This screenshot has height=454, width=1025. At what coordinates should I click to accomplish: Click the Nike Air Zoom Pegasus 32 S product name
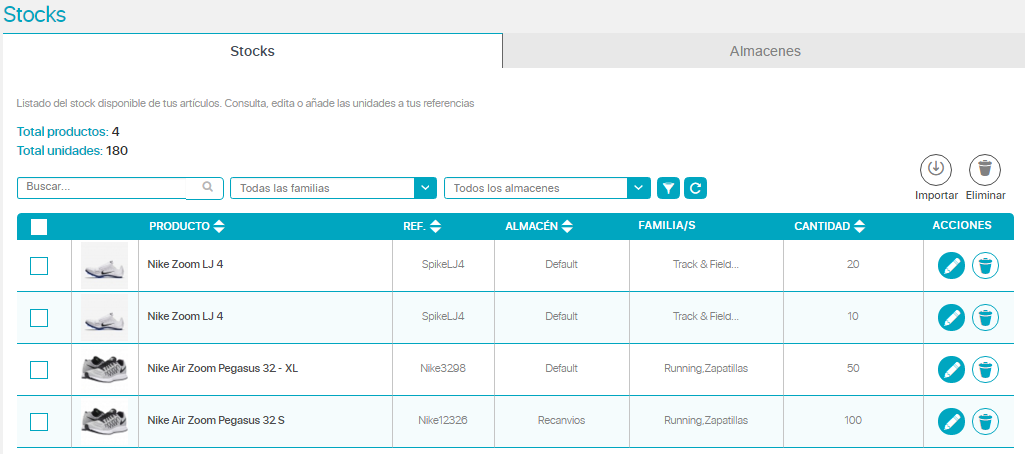point(216,420)
